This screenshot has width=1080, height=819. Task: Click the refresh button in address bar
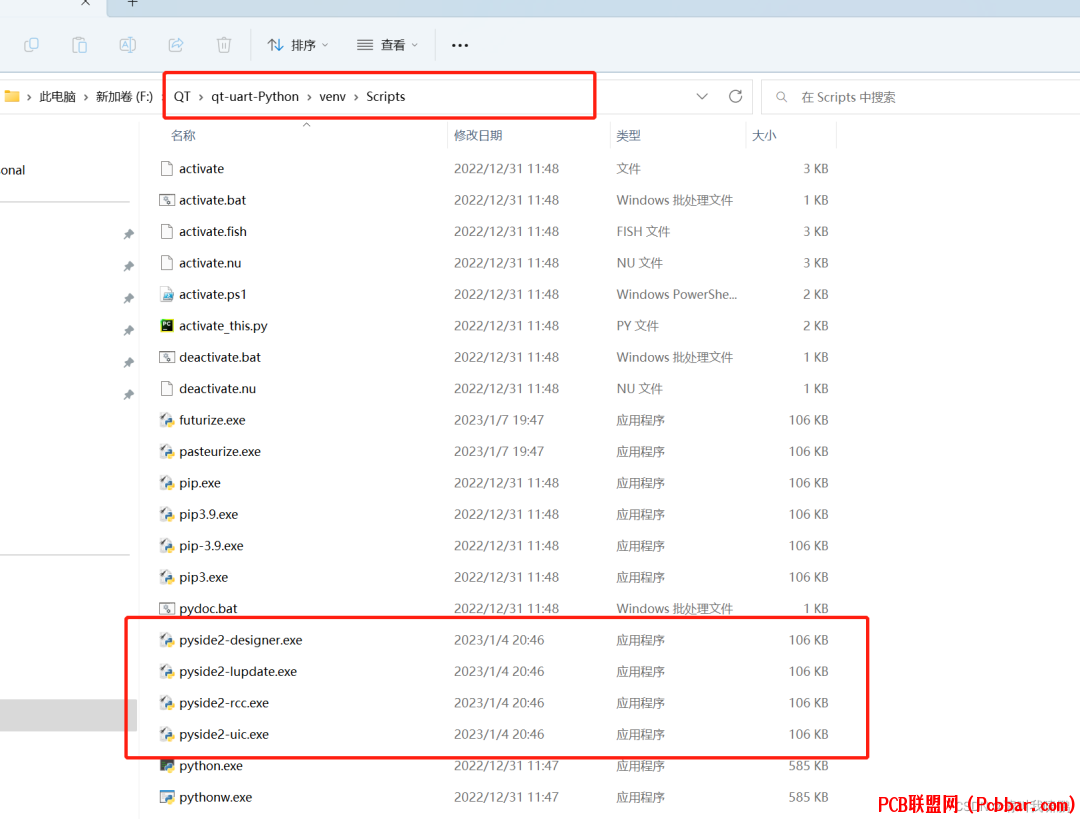[736, 96]
